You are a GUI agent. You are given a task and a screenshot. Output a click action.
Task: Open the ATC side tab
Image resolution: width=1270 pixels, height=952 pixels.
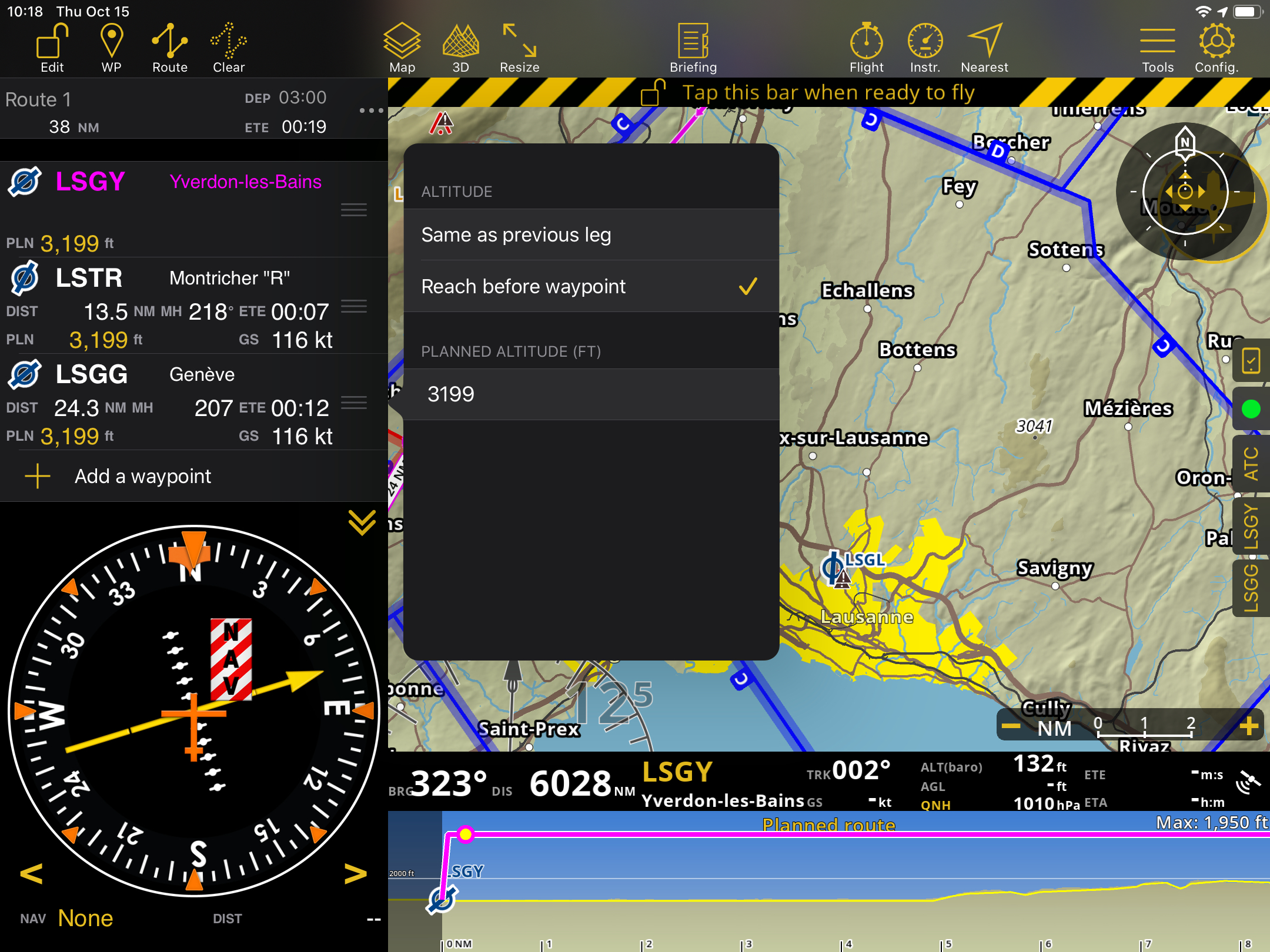[x=1251, y=464]
